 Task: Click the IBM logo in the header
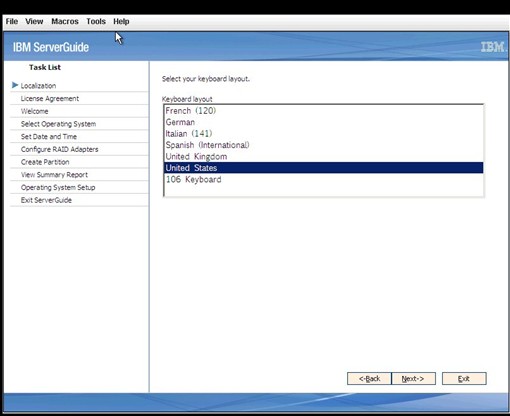pos(493,47)
